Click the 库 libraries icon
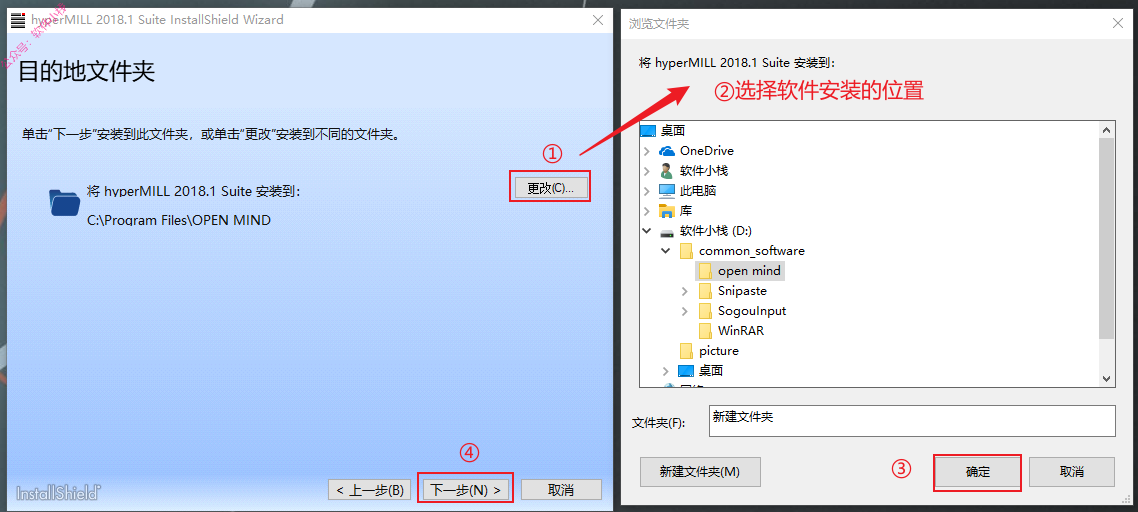This screenshot has width=1138, height=512. [x=666, y=211]
